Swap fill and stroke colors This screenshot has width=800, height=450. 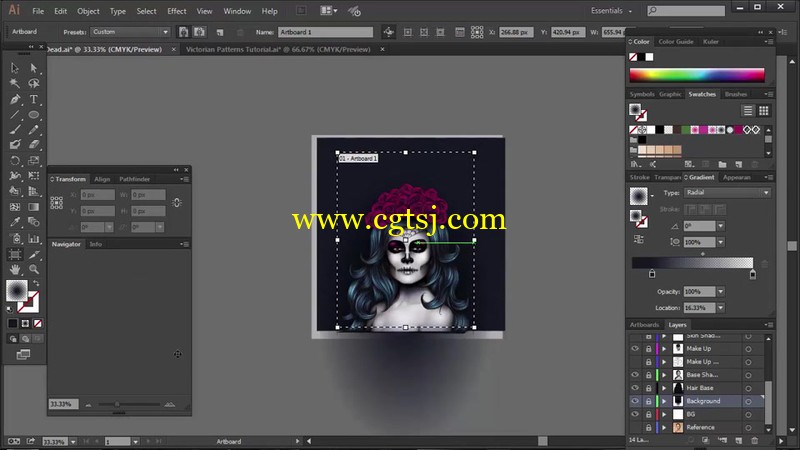point(36,283)
